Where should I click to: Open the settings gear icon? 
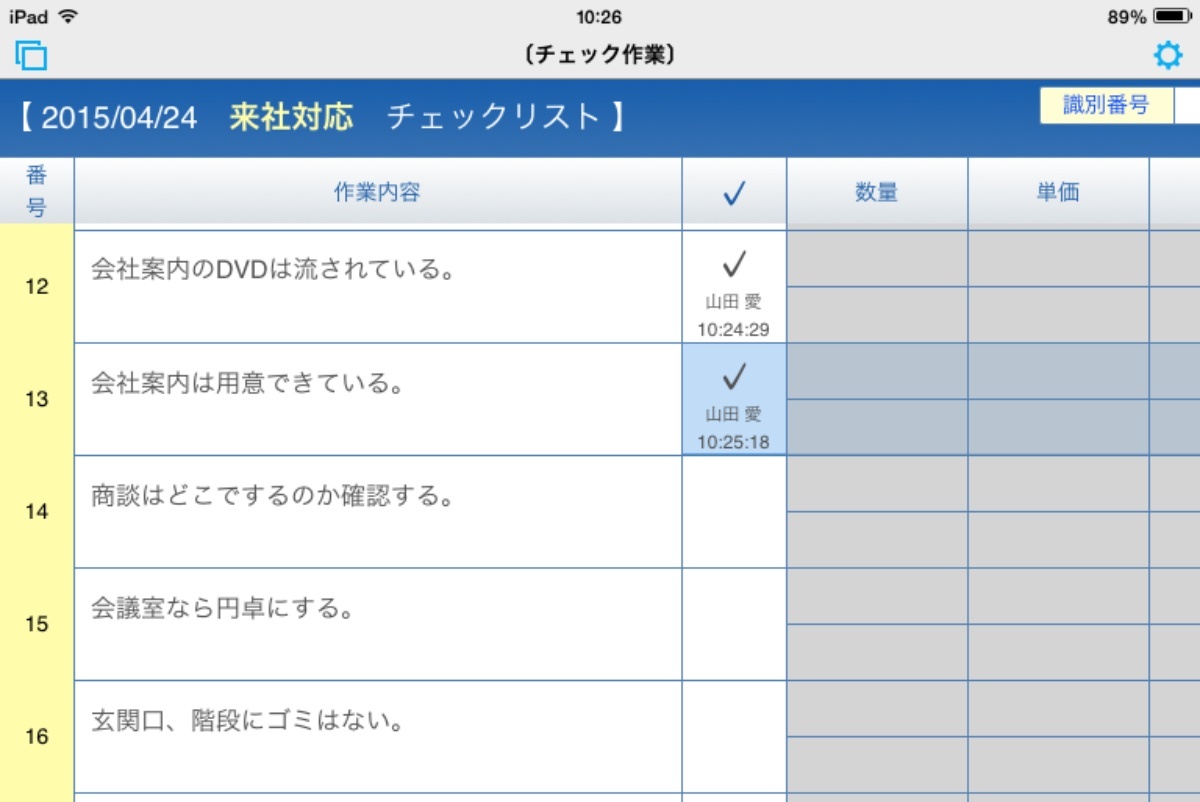[1167, 55]
